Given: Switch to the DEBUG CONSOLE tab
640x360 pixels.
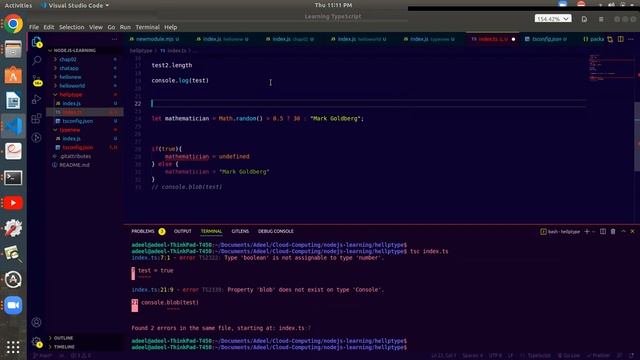Looking at the screenshot, I should click(276, 231).
